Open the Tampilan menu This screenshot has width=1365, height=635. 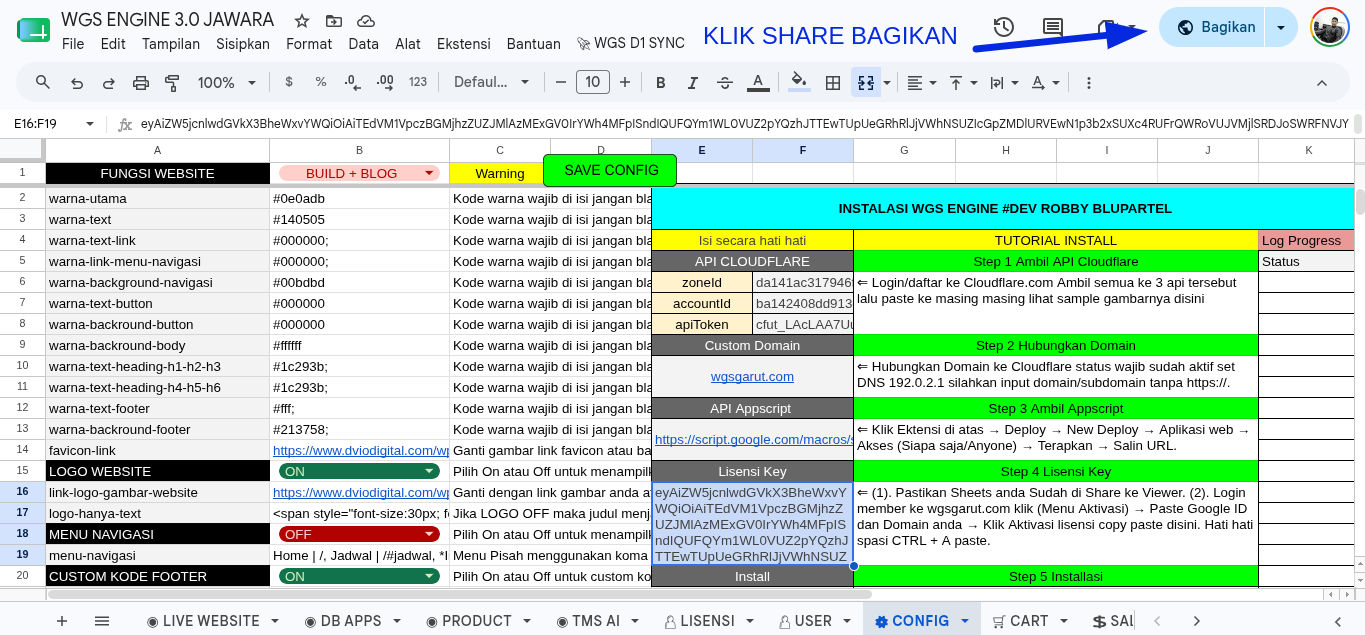coord(171,44)
